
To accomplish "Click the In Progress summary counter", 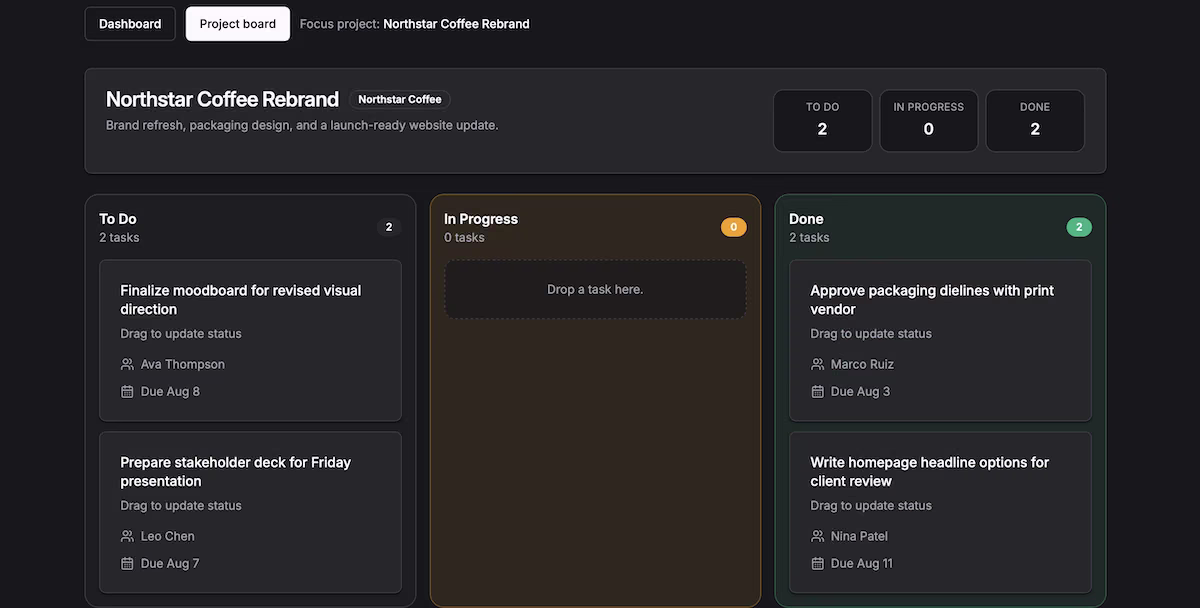I will point(928,121).
